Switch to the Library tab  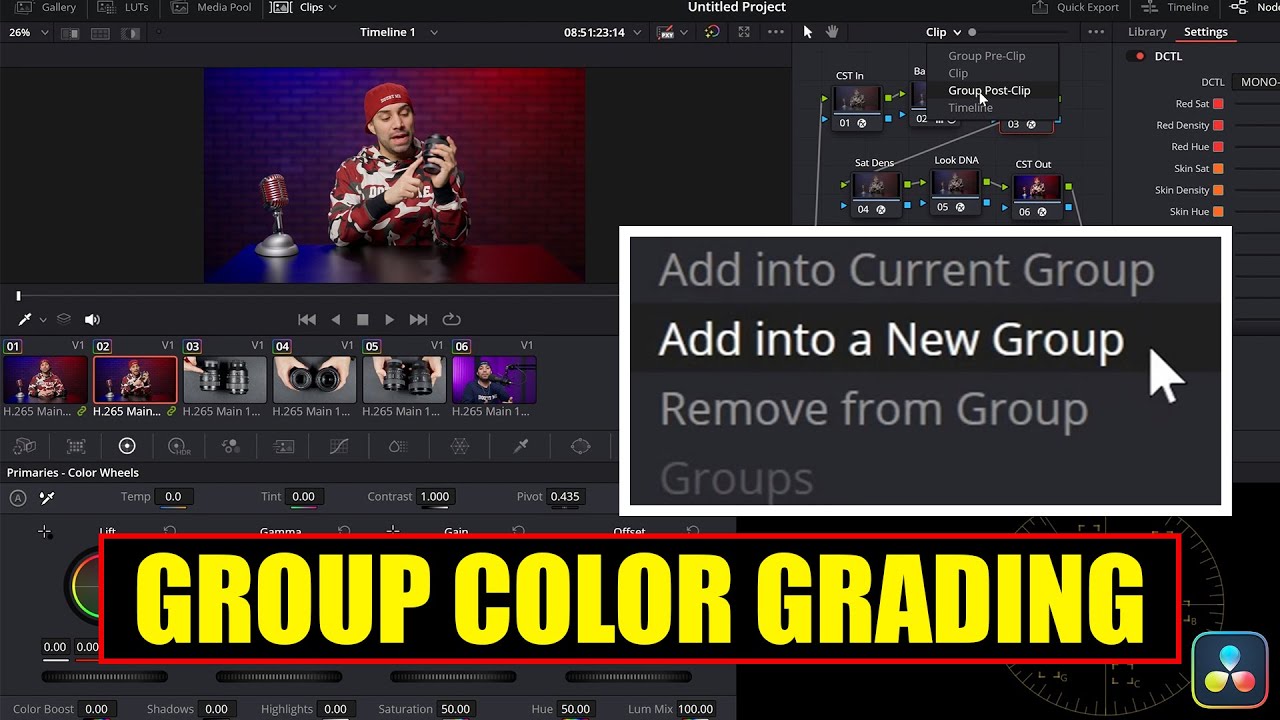(1147, 32)
